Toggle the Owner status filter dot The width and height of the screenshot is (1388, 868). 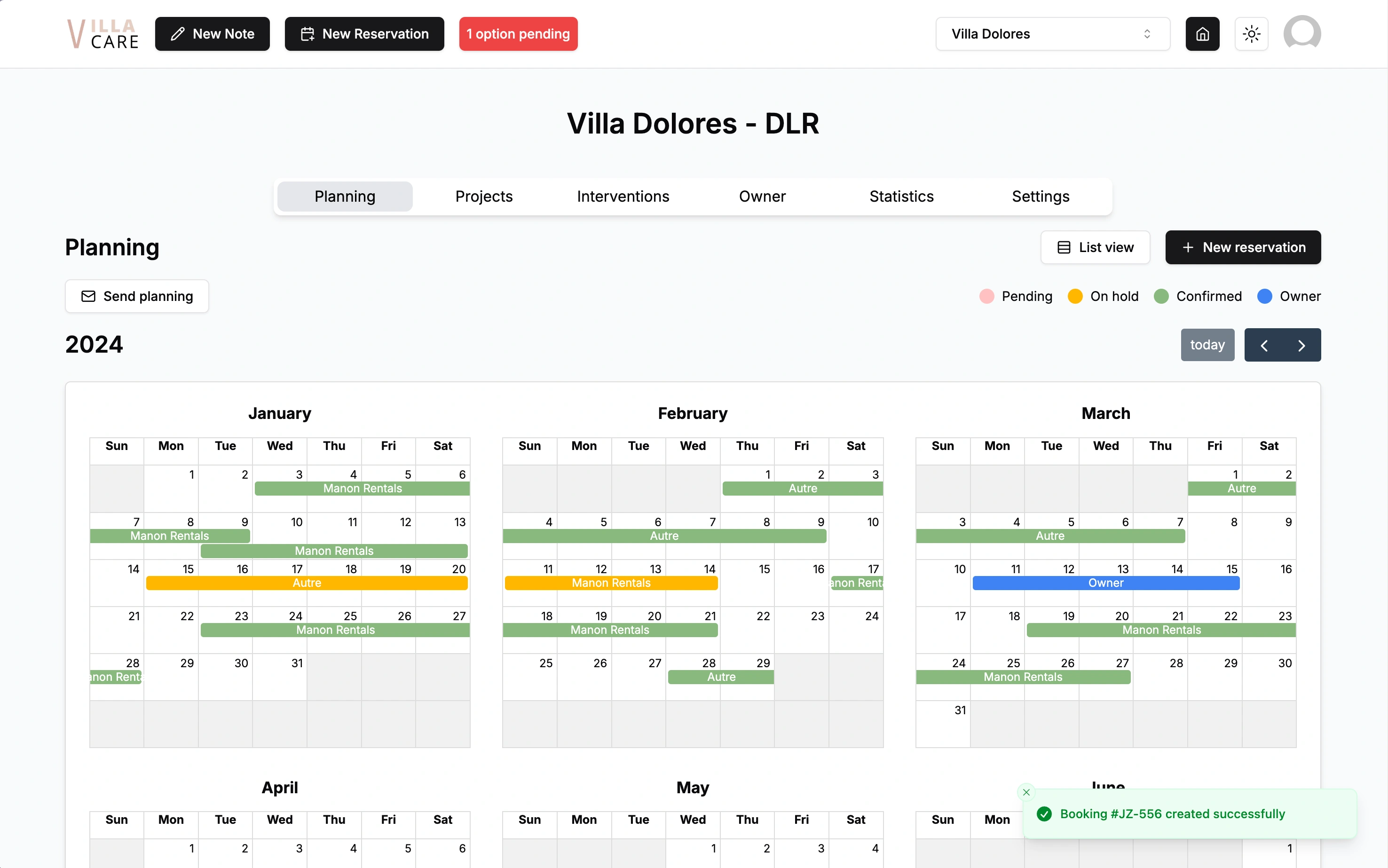1265,296
